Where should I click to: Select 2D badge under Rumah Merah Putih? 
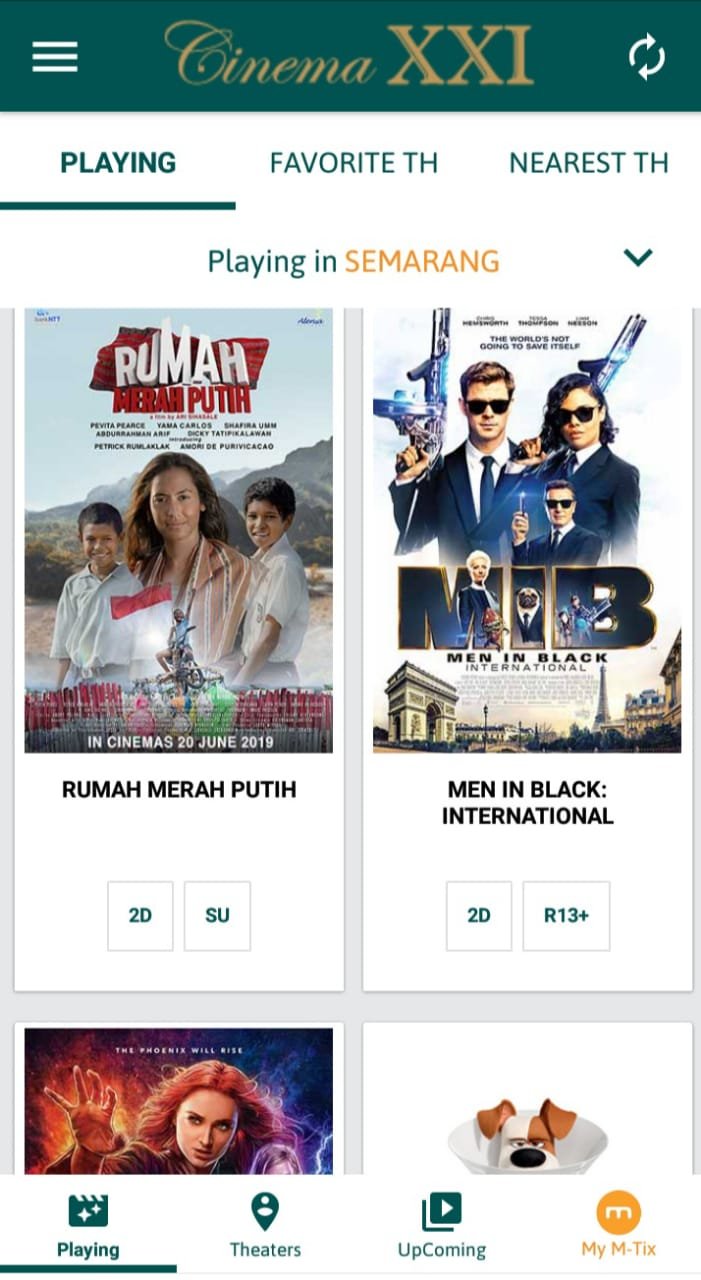[x=140, y=915]
